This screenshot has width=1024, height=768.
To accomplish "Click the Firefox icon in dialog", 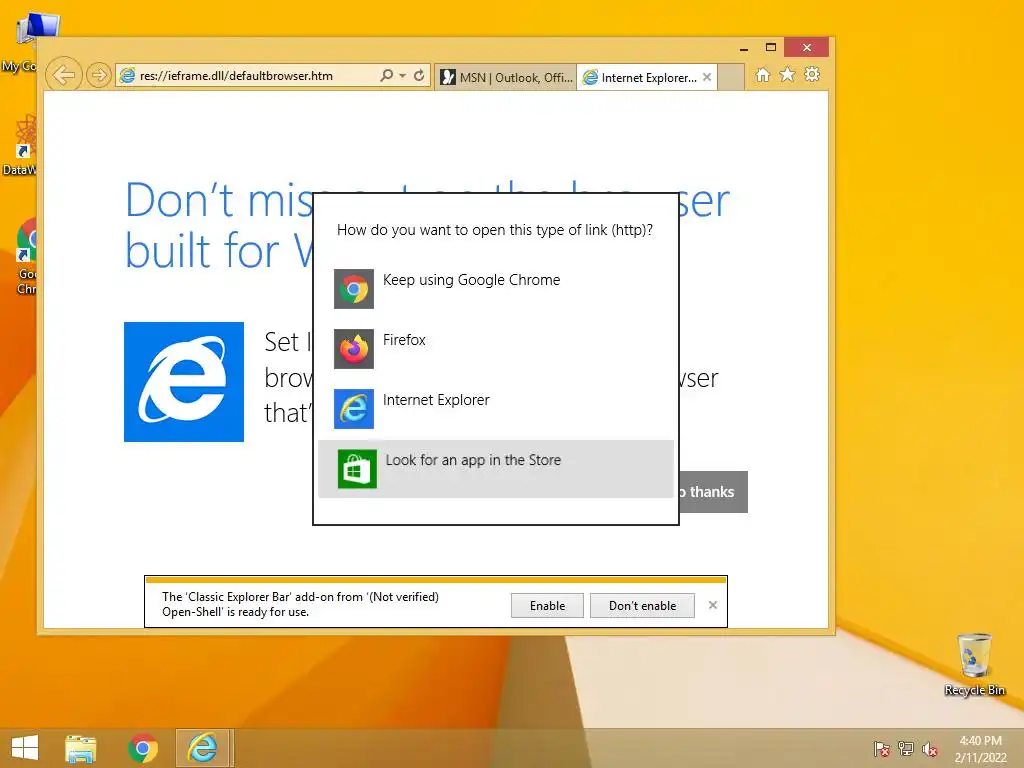I will click(354, 349).
